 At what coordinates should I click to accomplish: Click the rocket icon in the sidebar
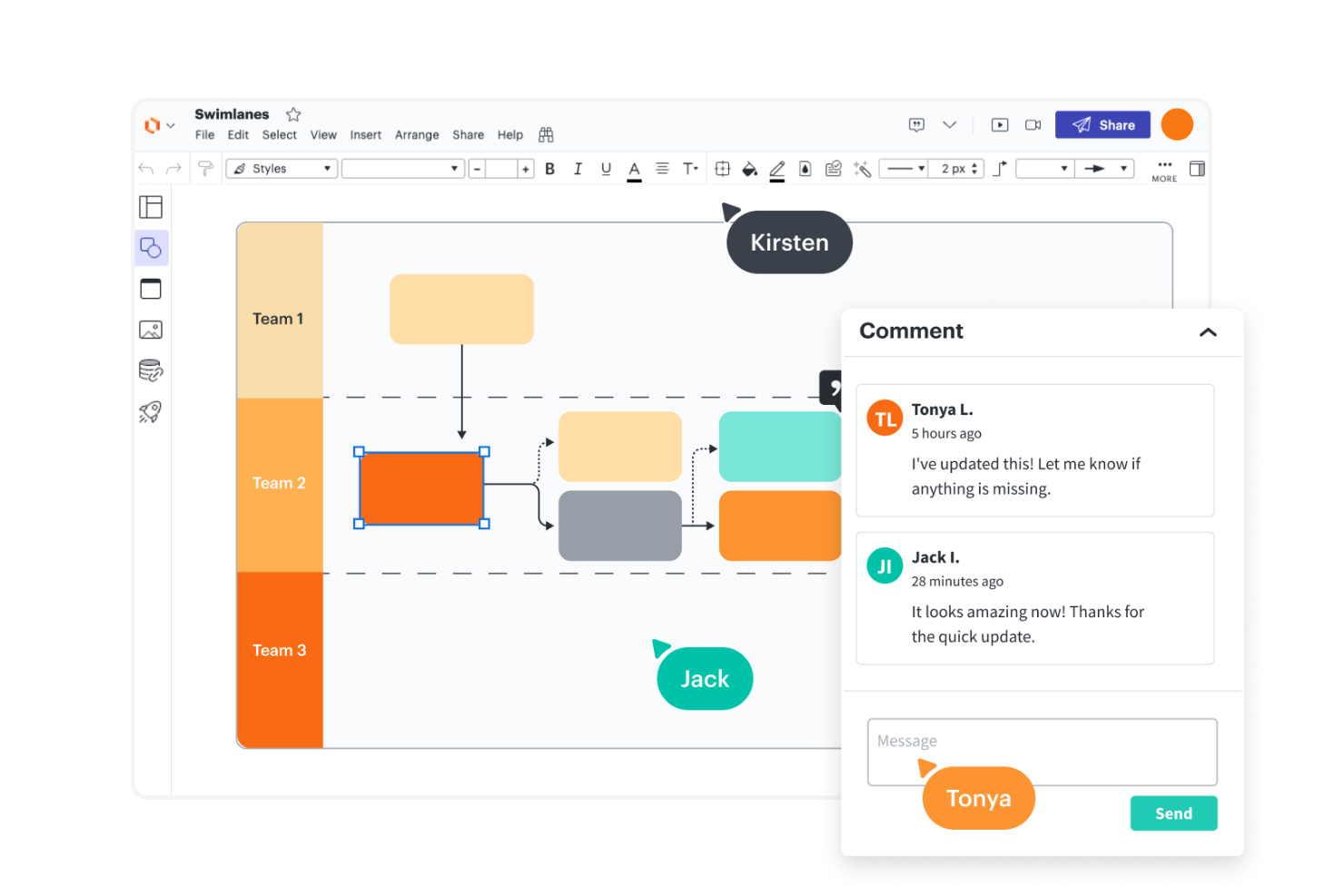151,412
